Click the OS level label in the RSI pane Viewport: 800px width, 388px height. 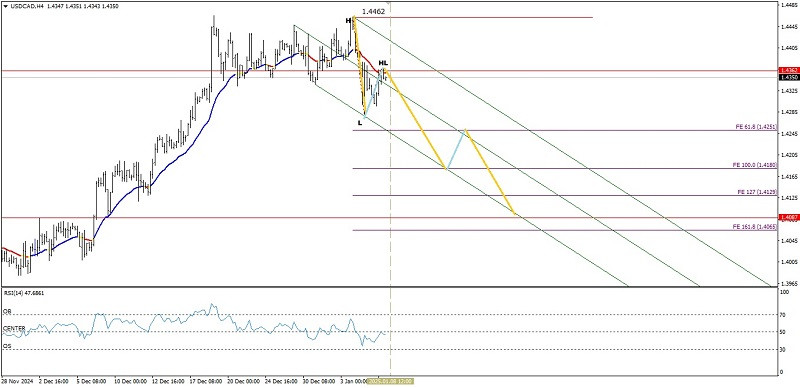(8, 346)
